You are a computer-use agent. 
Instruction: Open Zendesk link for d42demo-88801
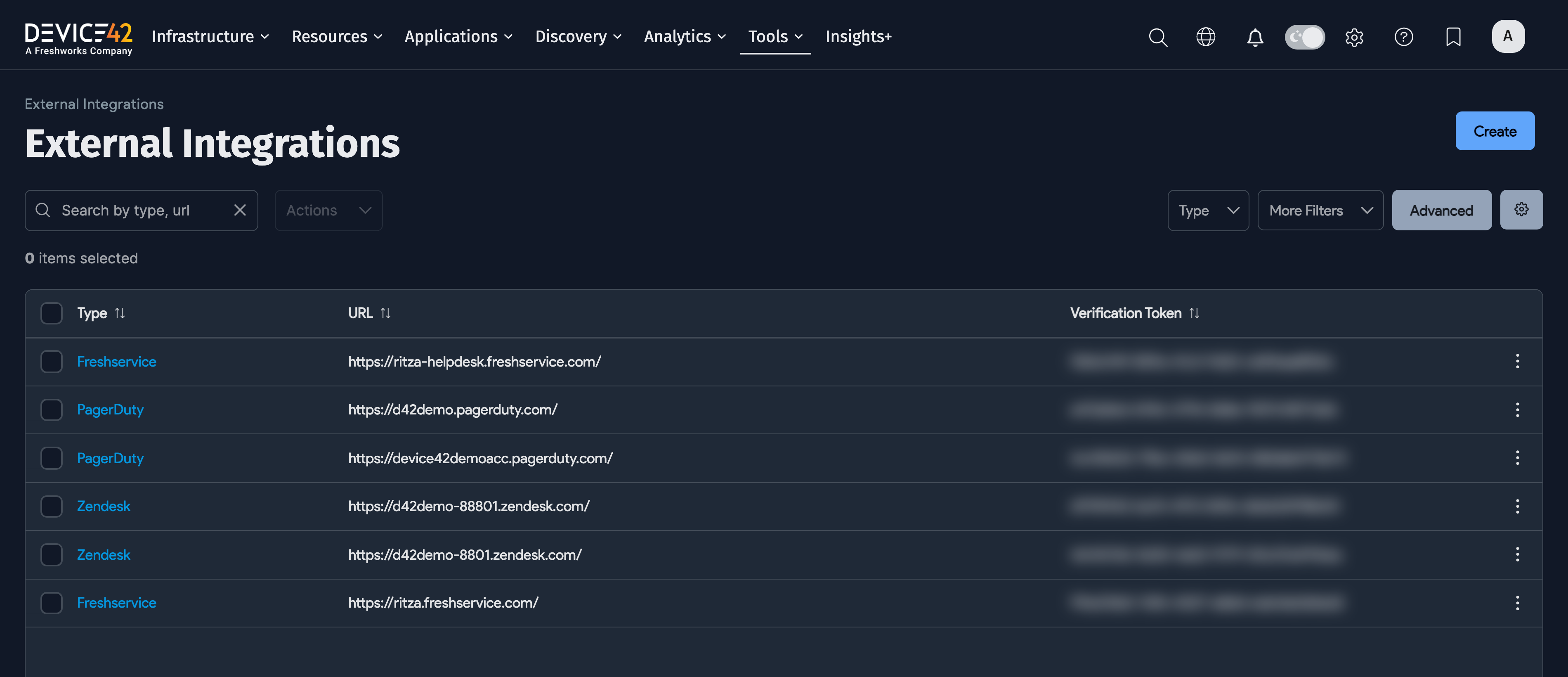pos(104,506)
